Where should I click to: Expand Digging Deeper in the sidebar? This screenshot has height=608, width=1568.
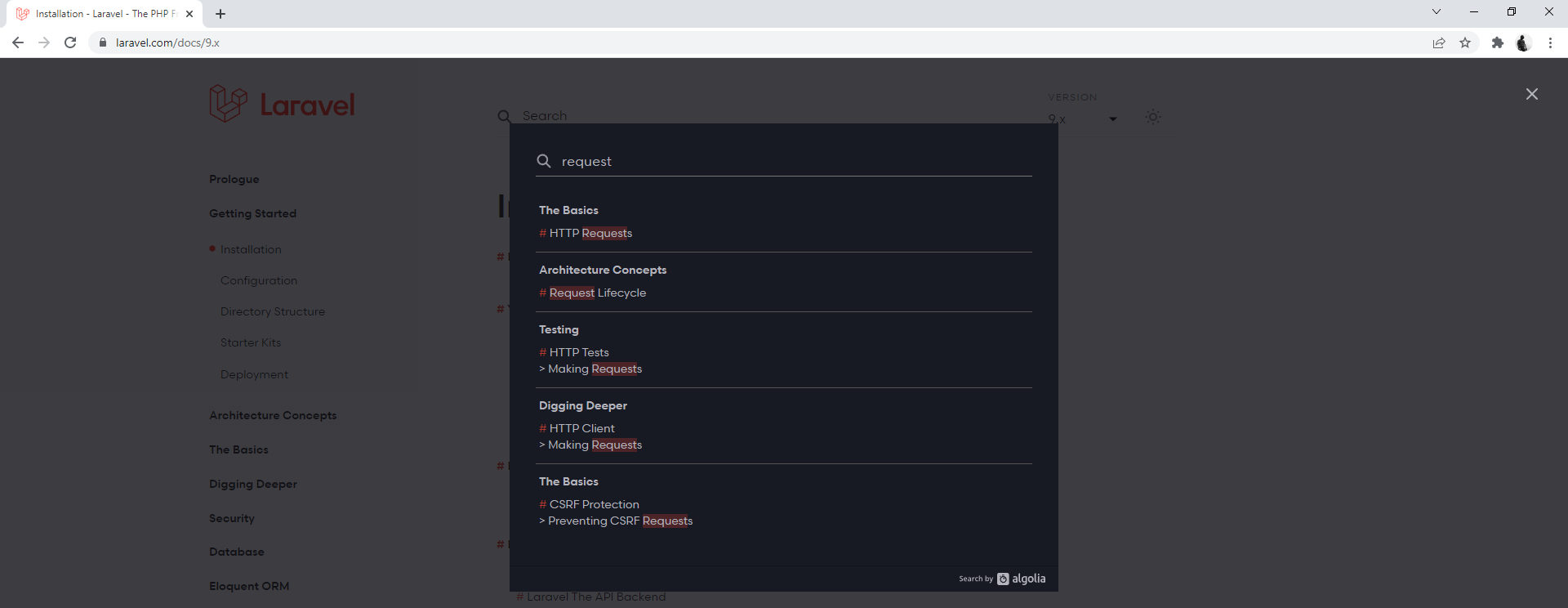pyautogui.click(x=253, y=484)
